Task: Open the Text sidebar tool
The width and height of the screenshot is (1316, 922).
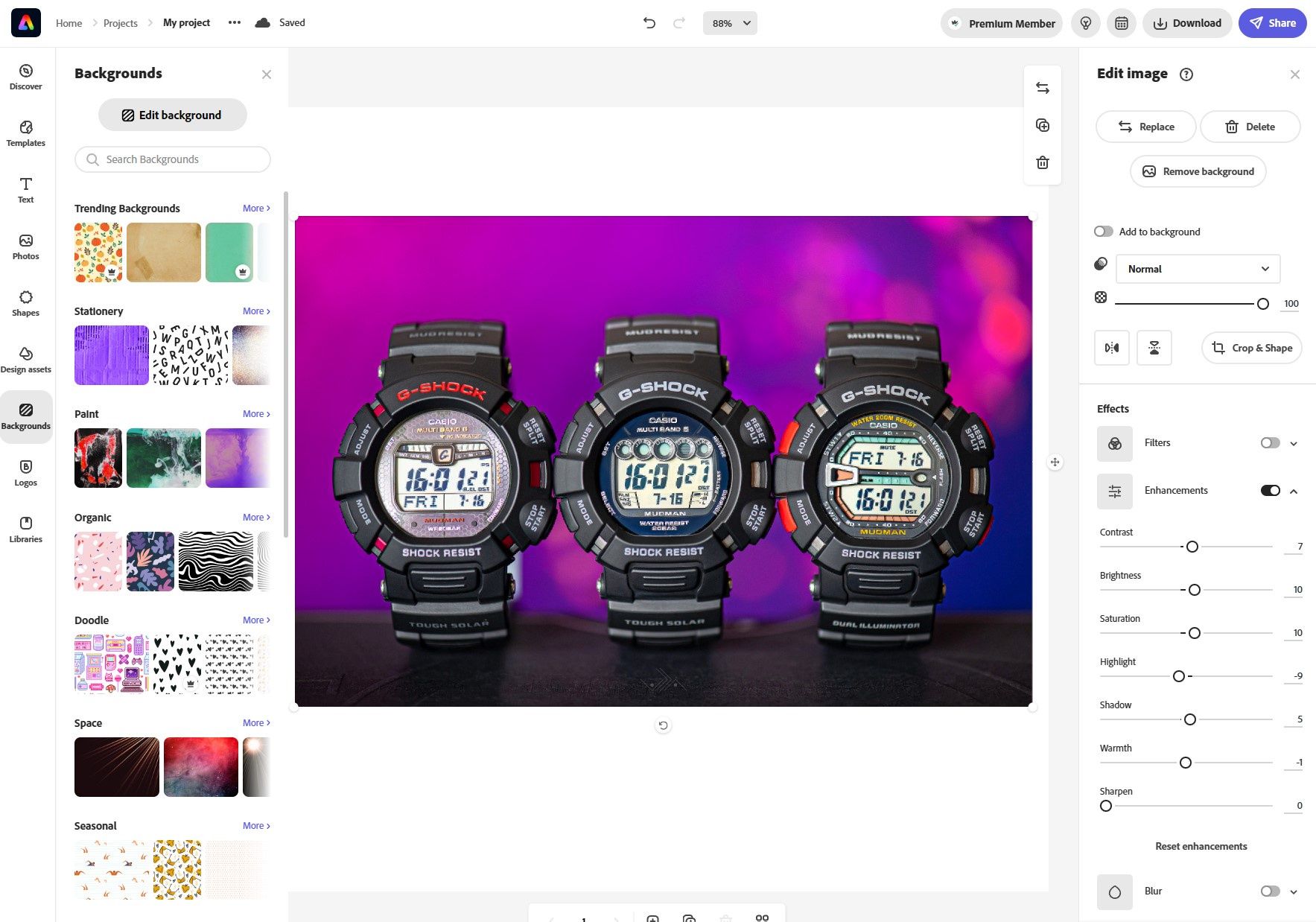Action: pyautogui.click(x=26, y=190)
